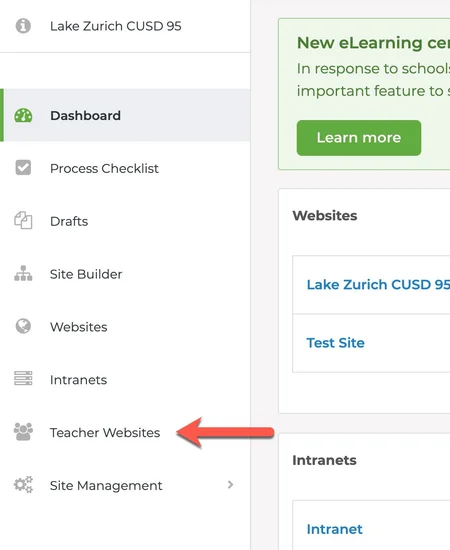The image size is (450, 550).
Task: Click the Intranets server stack icon
Action: (23, 379)
